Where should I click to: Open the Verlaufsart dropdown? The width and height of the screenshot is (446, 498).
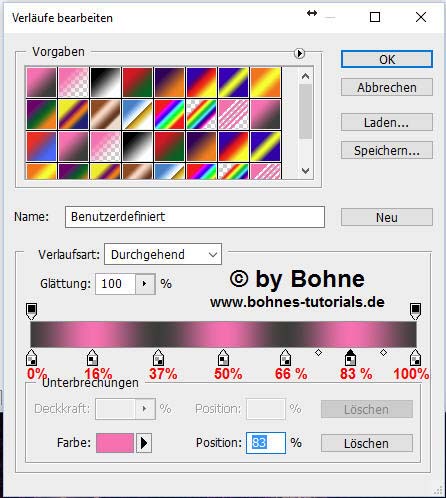click(x=163, y=254)
